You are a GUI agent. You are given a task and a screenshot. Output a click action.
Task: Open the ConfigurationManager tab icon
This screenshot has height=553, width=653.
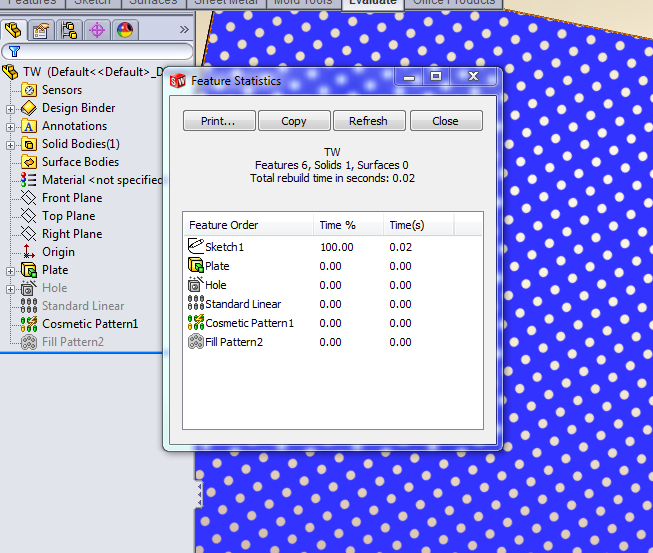point(69,30)
